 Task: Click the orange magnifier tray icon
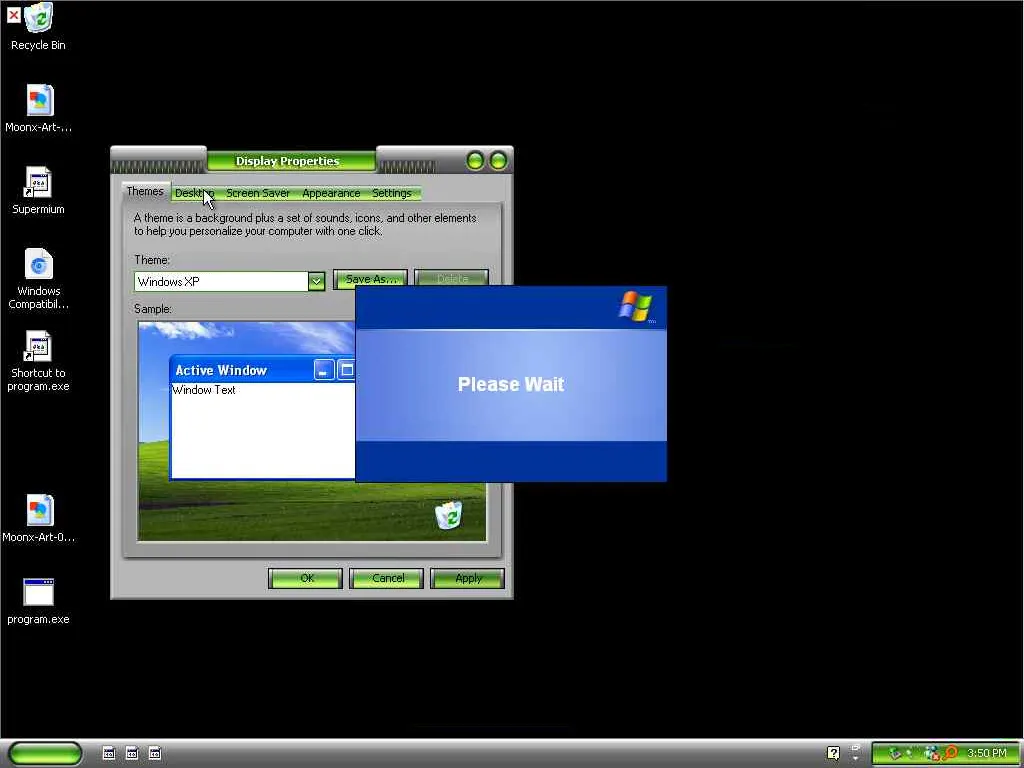tap(950, 753)
